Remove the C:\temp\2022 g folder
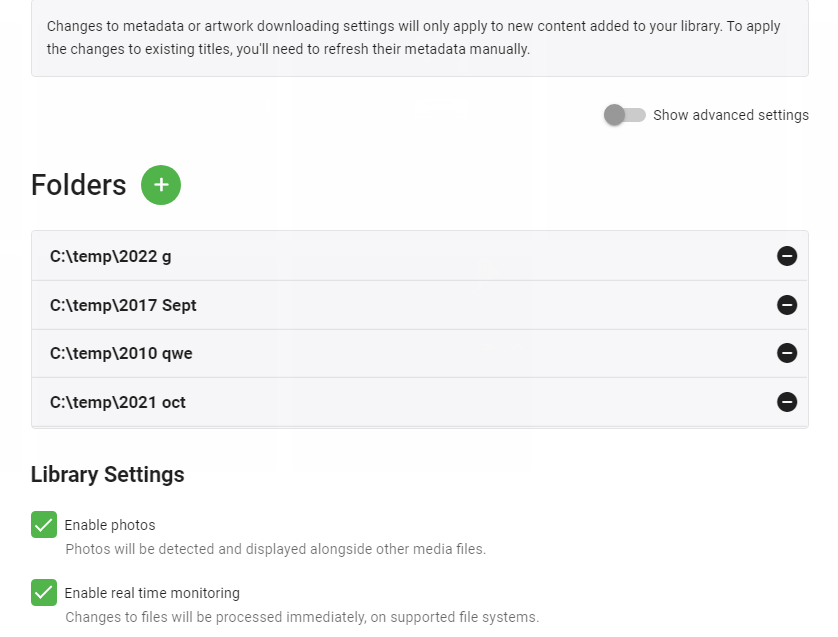 (787, 256)
